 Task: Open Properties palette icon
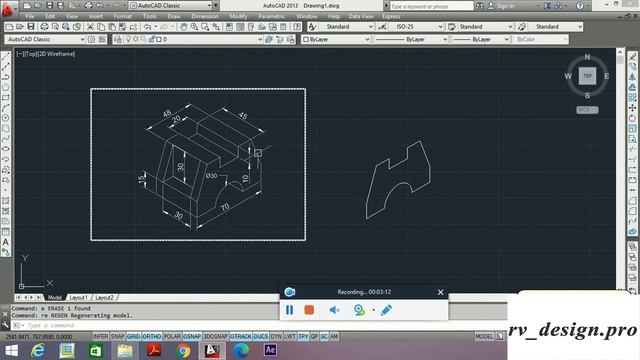(x=229, y=27)
